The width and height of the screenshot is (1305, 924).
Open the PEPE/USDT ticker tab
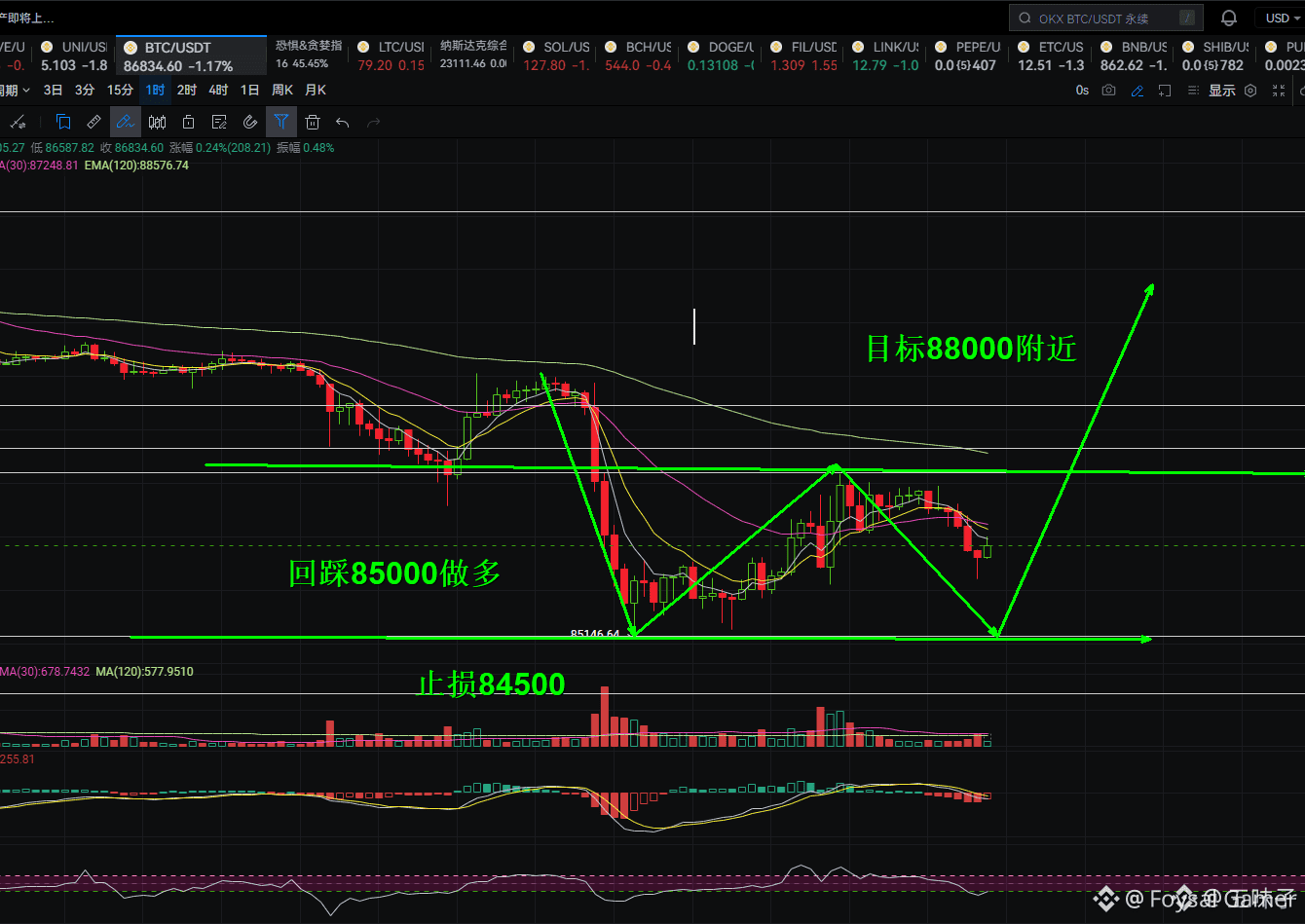click(966, 55)
